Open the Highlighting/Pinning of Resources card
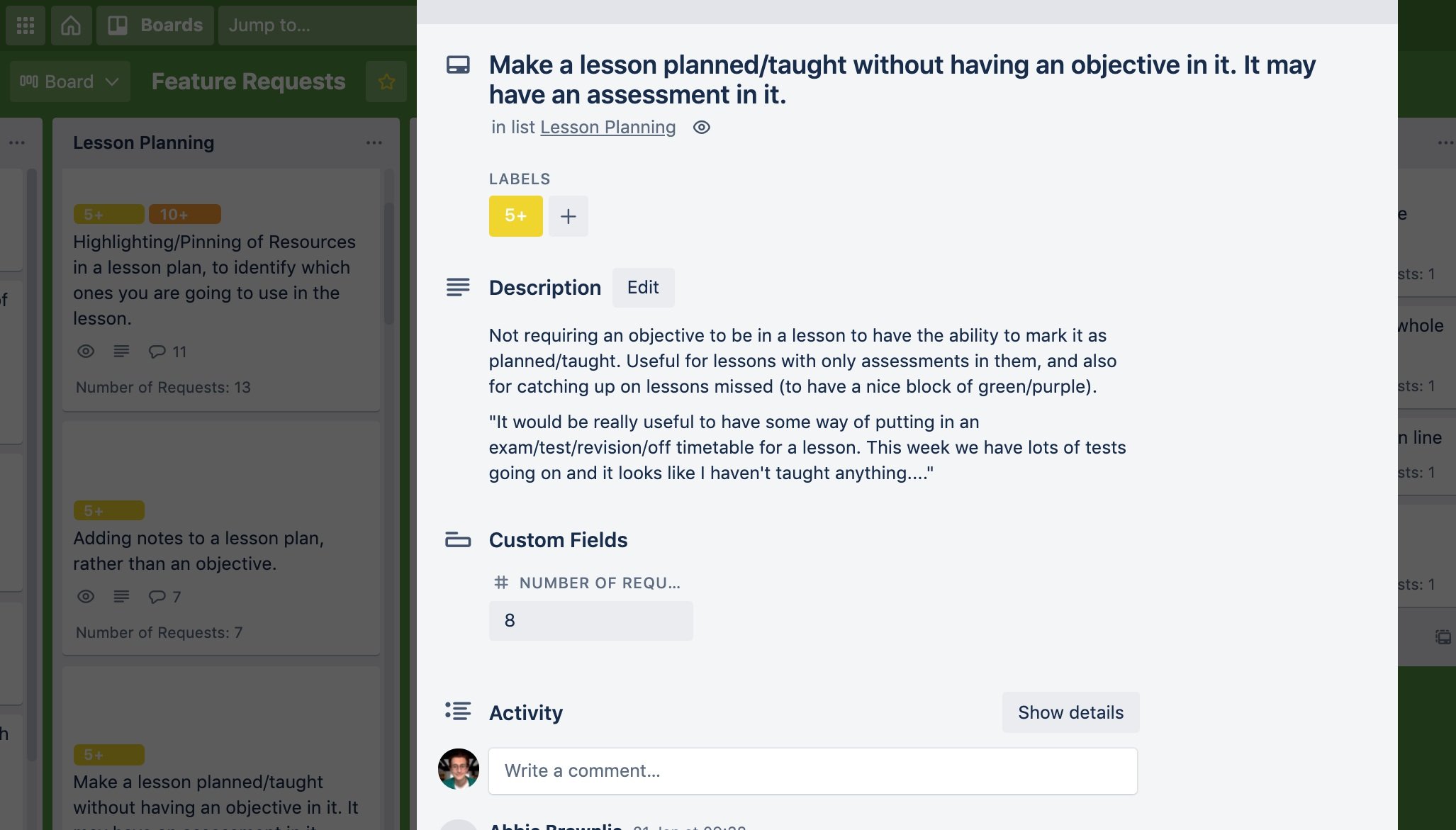The height and width of the screenshot is (830, 1456). [221, 291]
